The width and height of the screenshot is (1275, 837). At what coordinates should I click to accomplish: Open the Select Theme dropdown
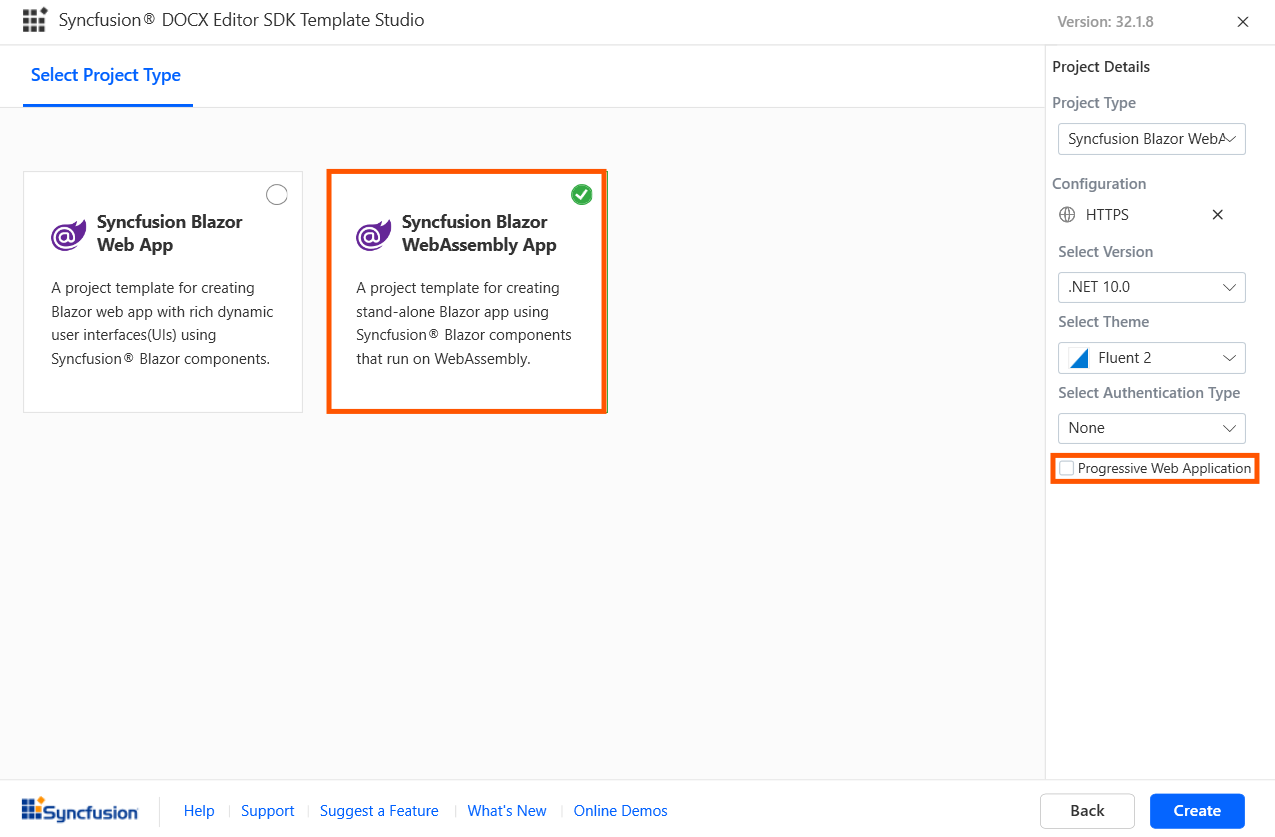tap(1151, 358)
